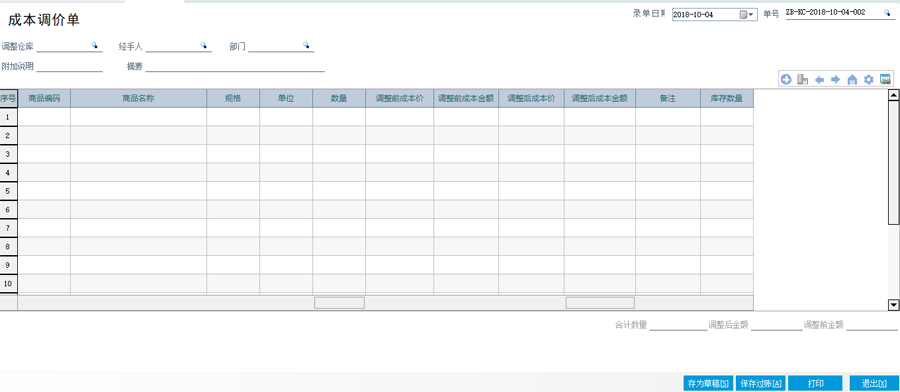Click the lookup icon beside 单号 field
This screenshot has height=392, width=900.
pos(887,13)
